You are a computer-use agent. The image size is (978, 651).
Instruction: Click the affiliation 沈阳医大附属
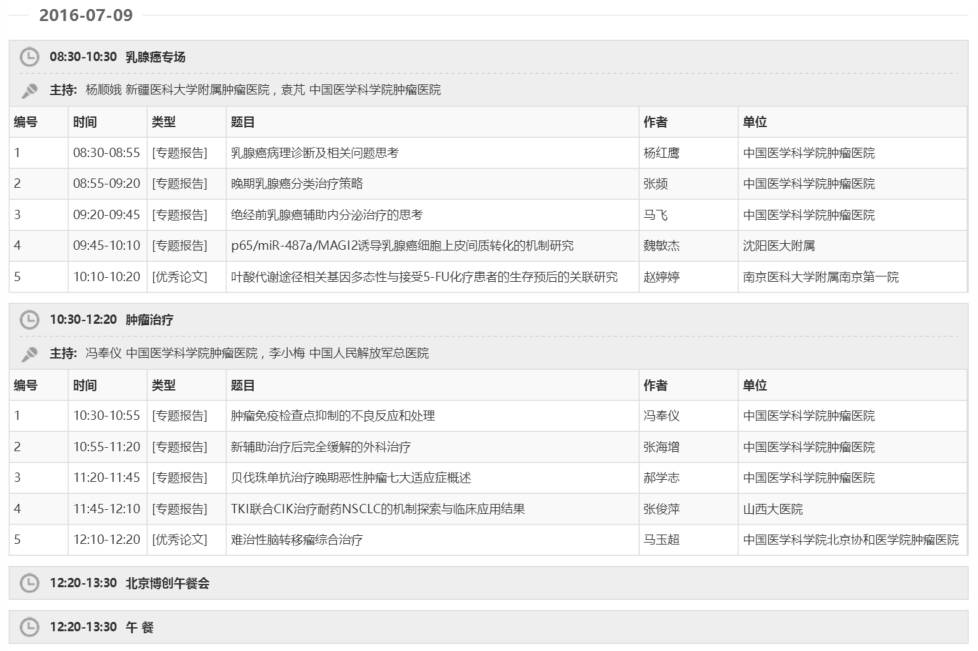point(779,246)
